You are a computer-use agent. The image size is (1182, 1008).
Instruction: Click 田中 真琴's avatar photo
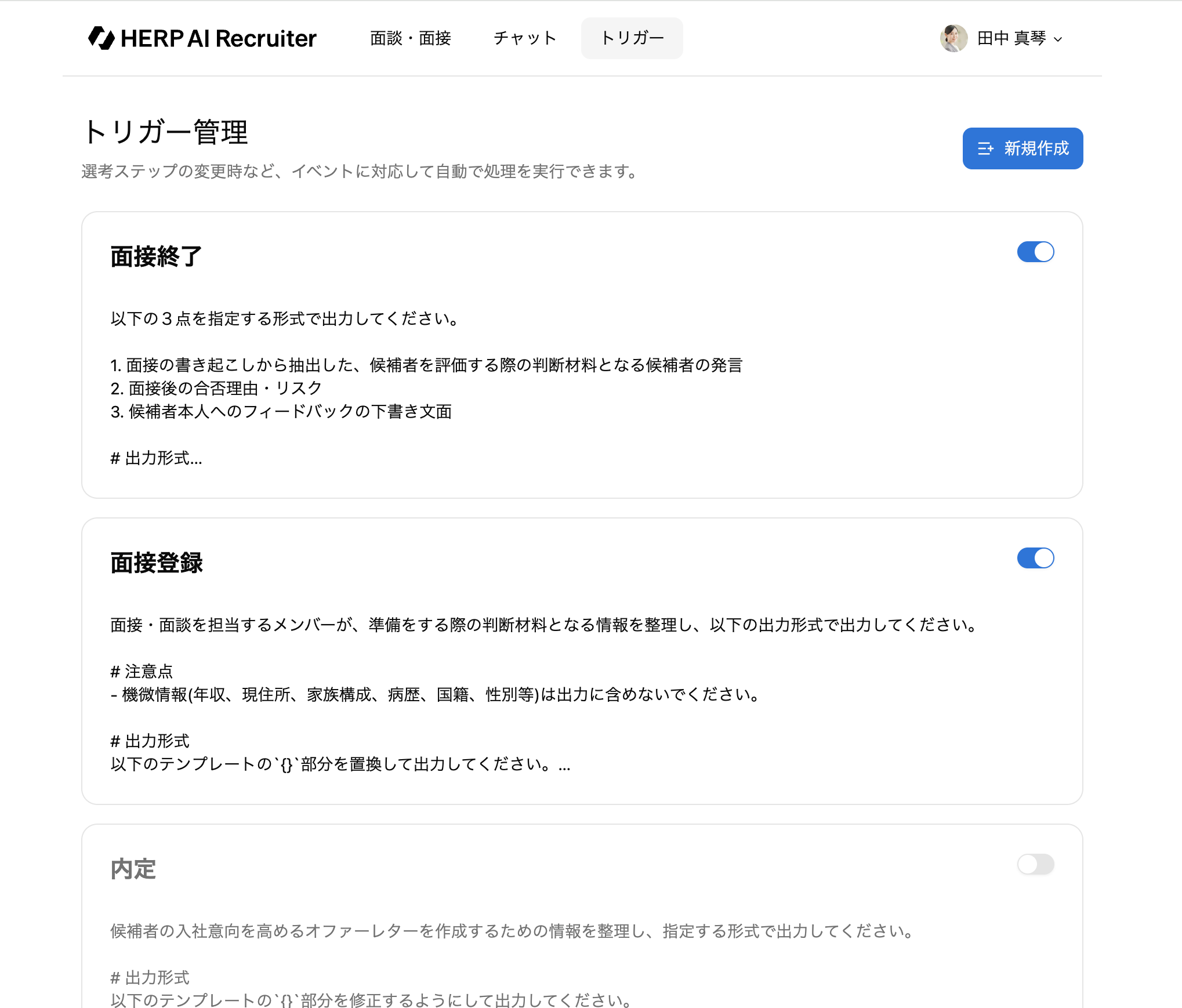[953, 38]
